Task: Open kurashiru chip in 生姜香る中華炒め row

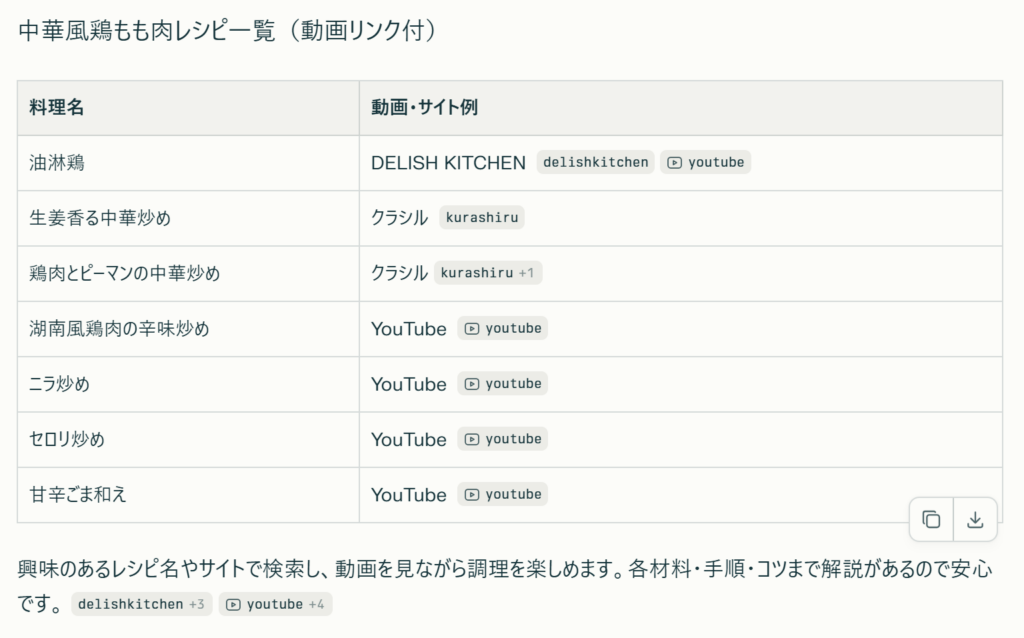Action: click(481, 218)
